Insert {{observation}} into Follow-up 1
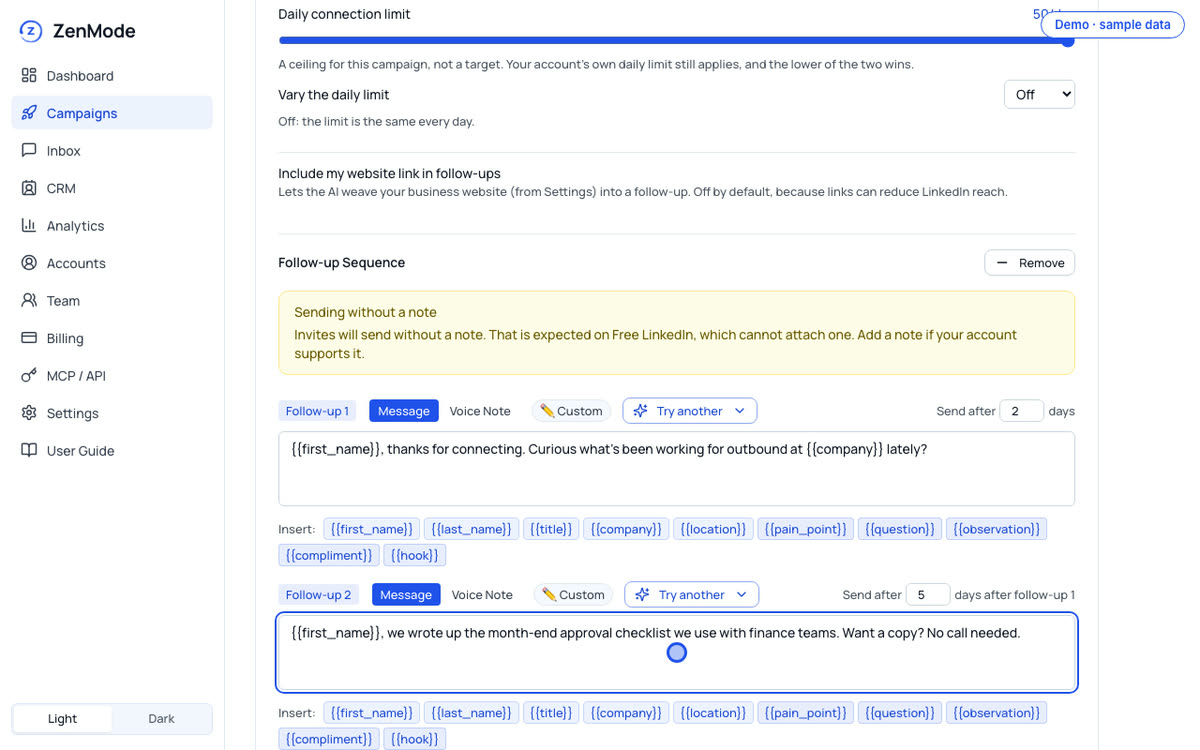Image resolution: width=1200 pixels, height=750 pixels. click(x=997, y=529)
